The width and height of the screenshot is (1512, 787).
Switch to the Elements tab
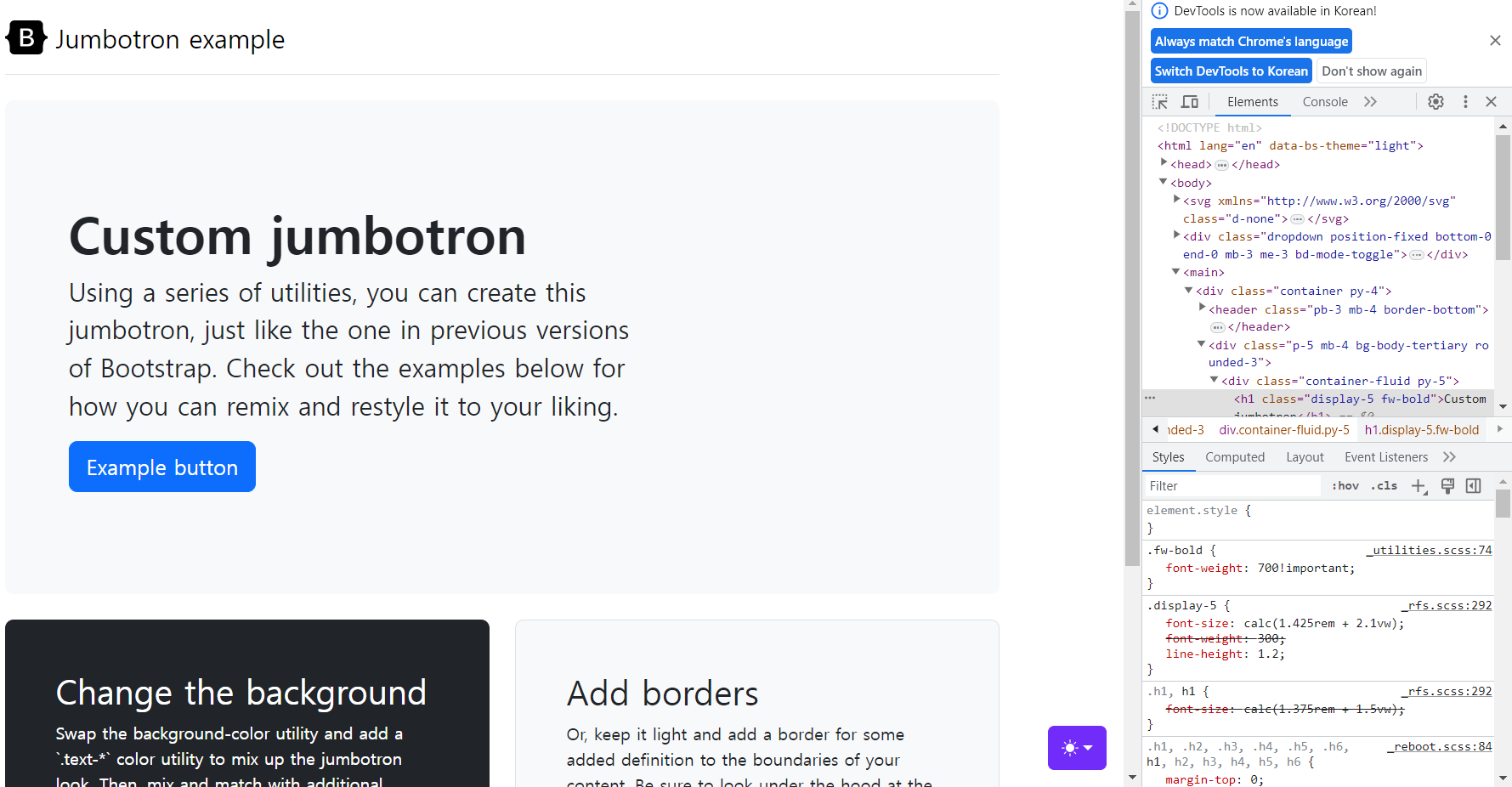point(1252,102)
